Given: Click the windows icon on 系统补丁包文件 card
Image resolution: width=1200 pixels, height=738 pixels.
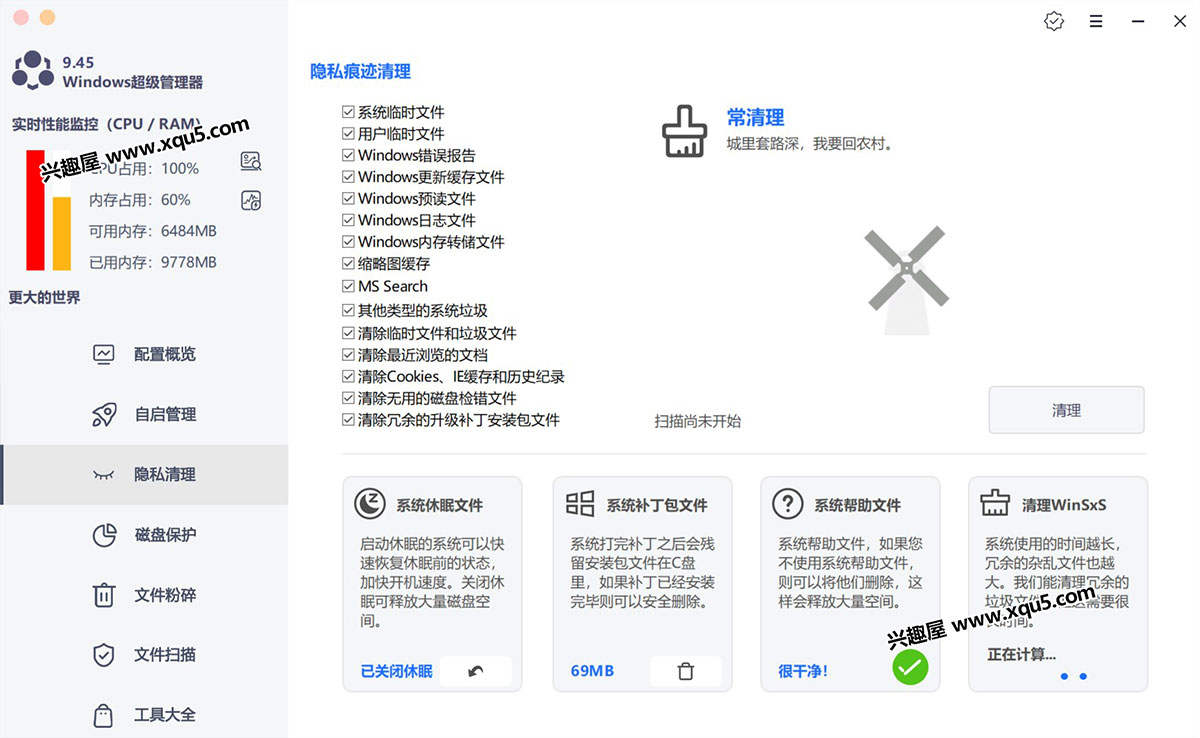Looking at the screenshot, I should coord(580,504).
